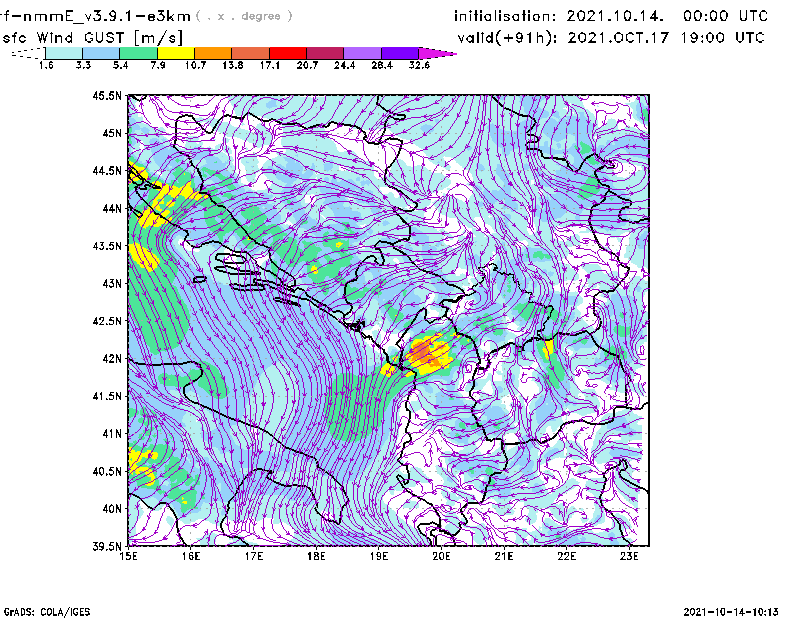
Task: Click the model name "nmmE_v3.9.1-e3km" text
Action: point(107,16)
